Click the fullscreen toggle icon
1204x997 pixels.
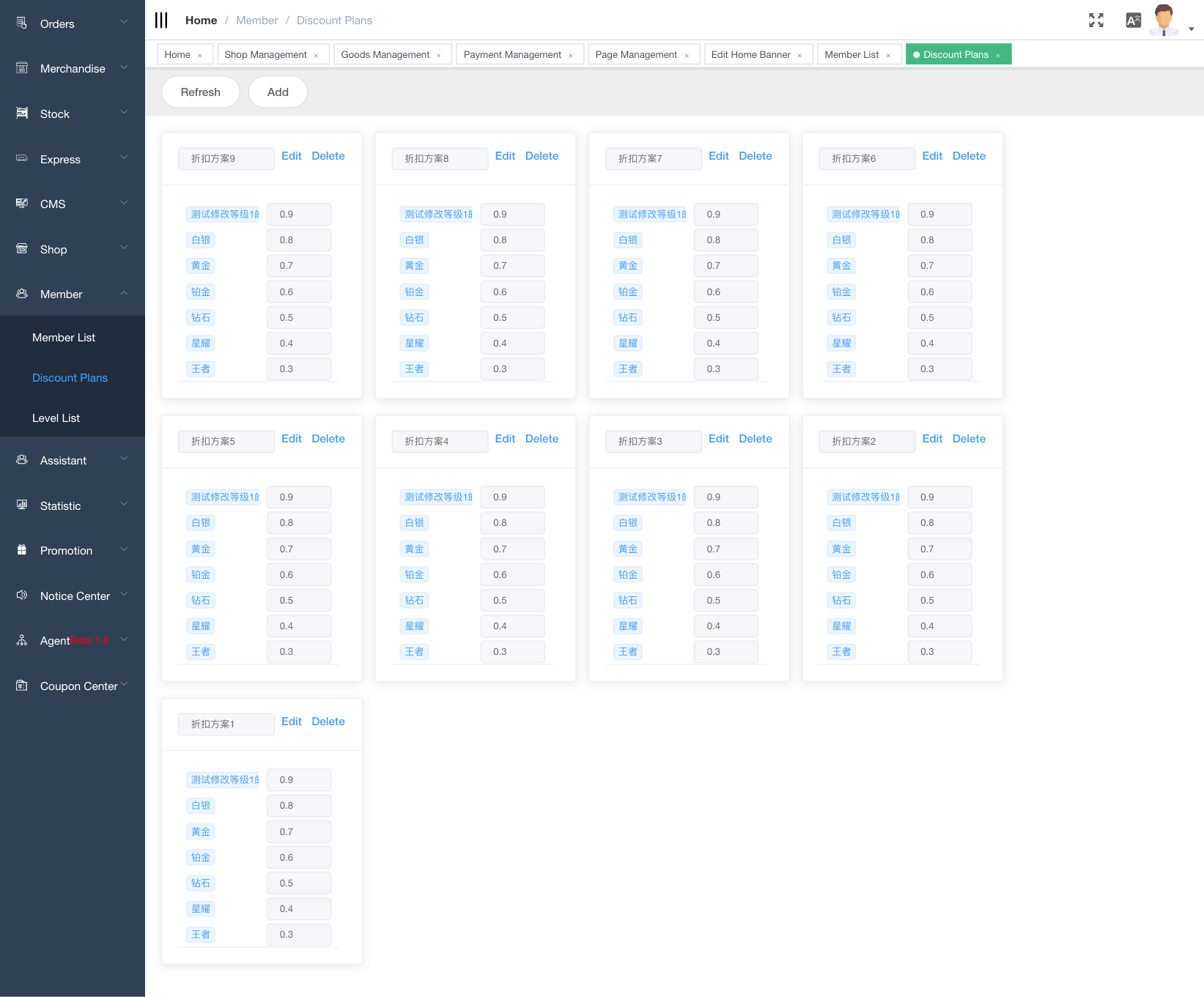(1096, 21)
